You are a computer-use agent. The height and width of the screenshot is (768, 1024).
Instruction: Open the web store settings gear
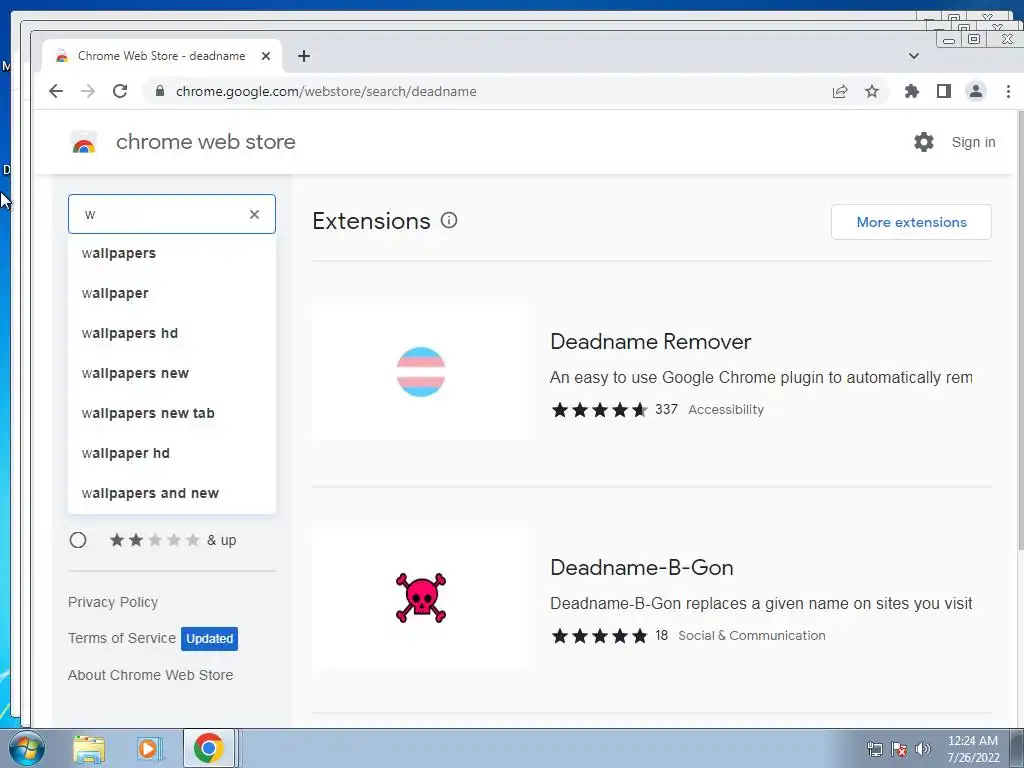pos(923,142)
